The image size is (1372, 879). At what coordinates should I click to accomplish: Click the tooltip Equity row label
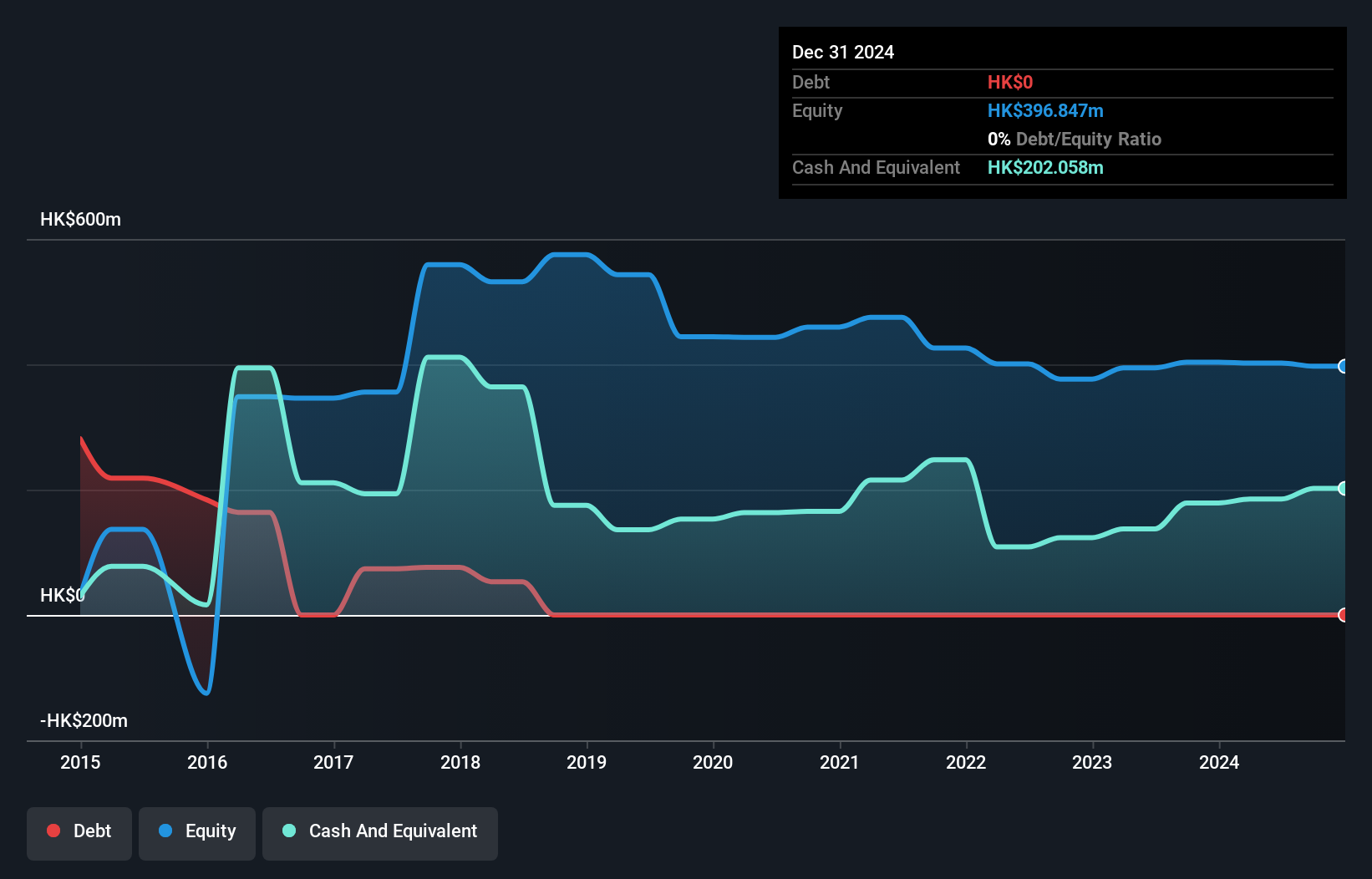click(817, 110)
